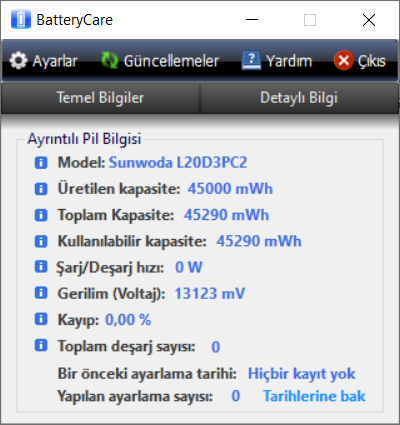Click the Toplam Kapasite 45290 mWh value
Viewport: 400px width, 425px height.
pyautogui.click(x=226, y=215)
